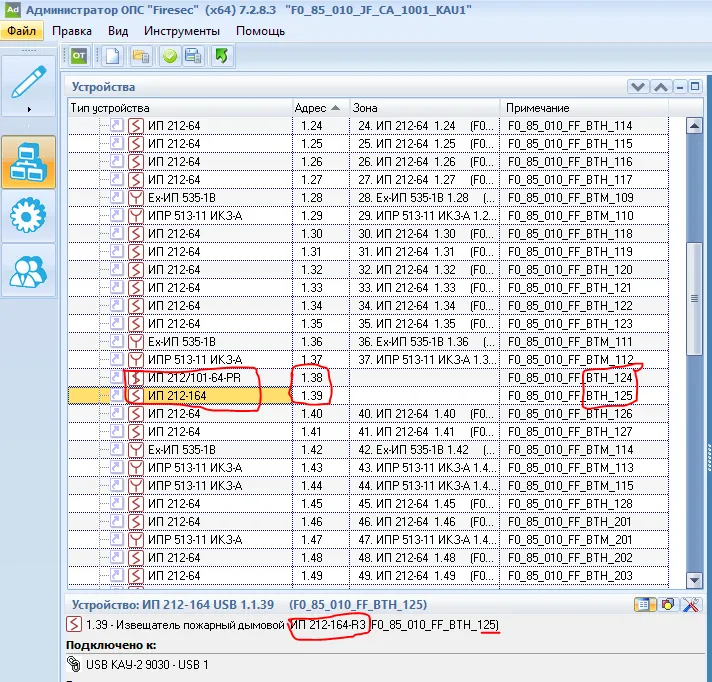Click the vertical scrollbar thumb
This screenshot has width=712, height=682.
coord(694,298)
